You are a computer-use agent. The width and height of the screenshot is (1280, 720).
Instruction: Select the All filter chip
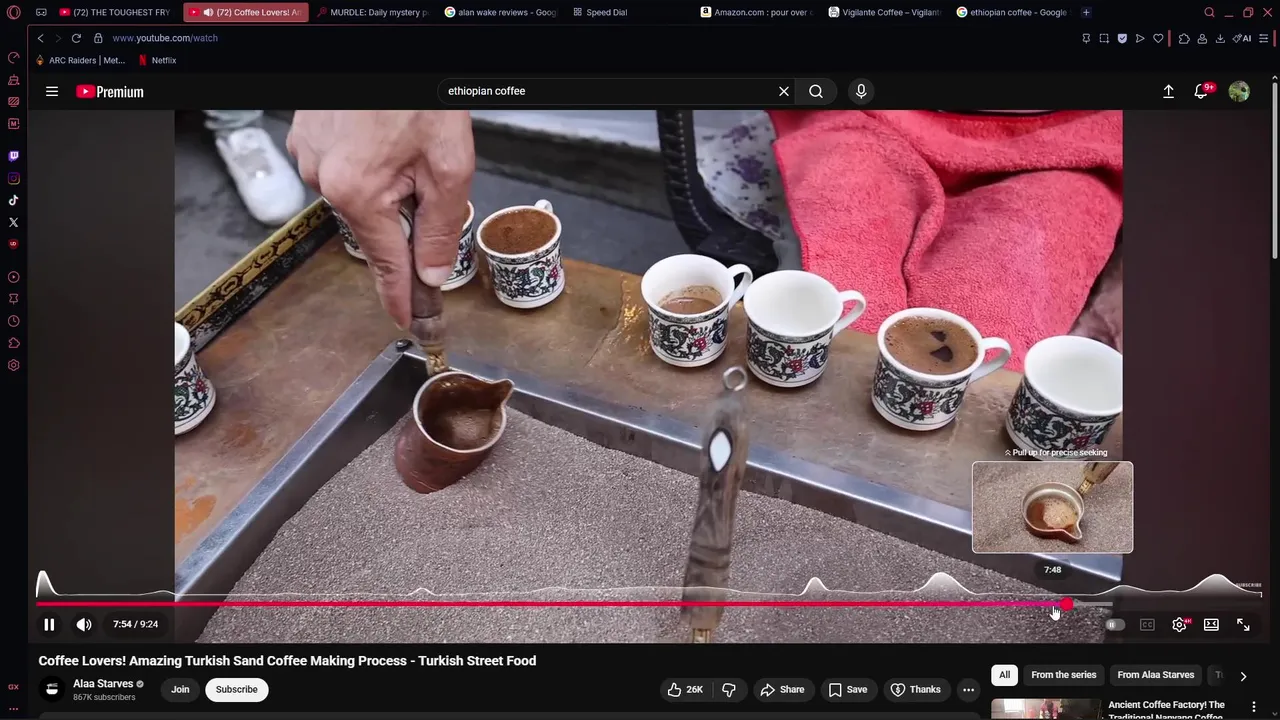(x=1004, y=675)
